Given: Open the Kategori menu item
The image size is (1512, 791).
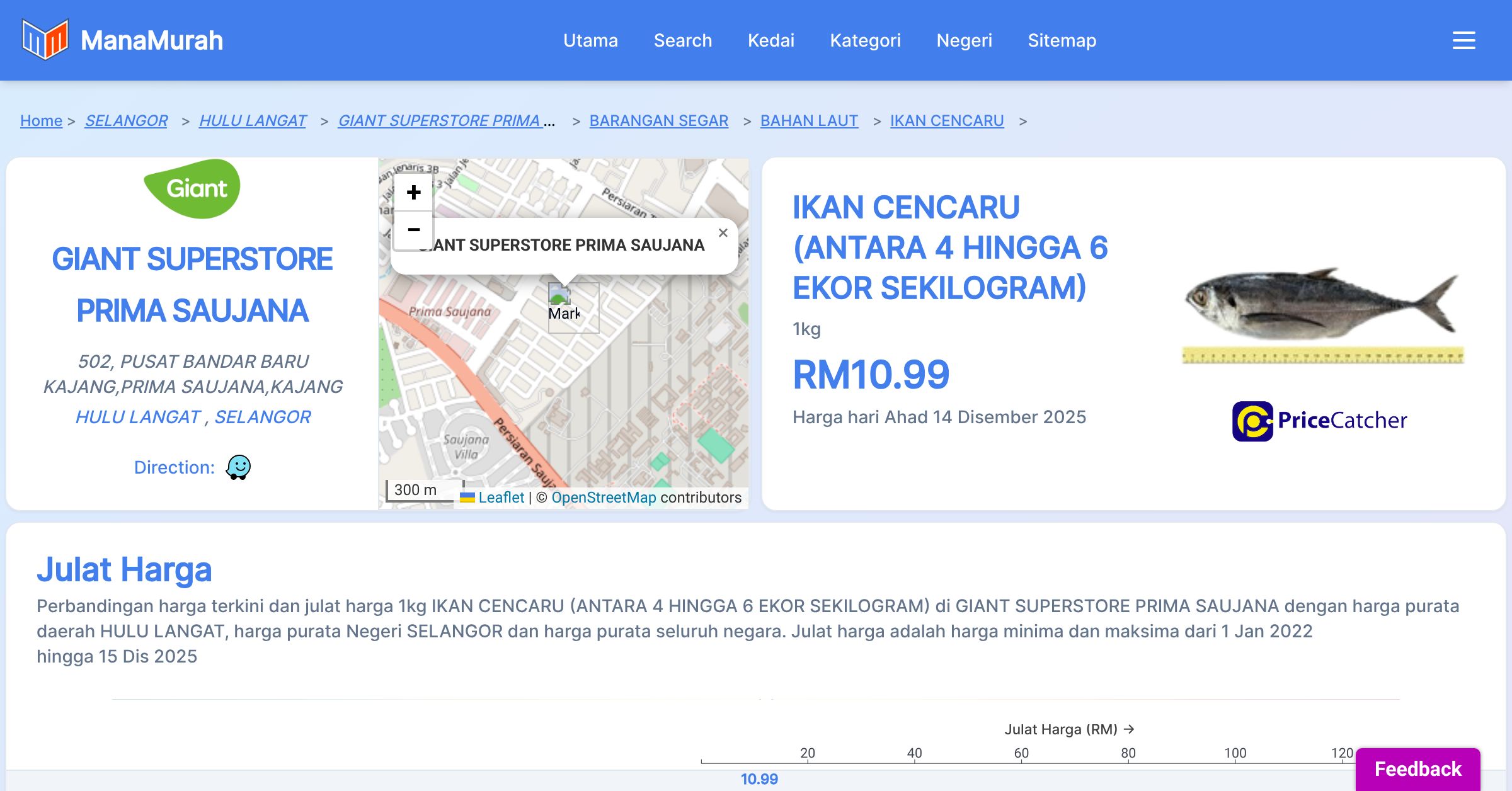Looking at the screenshot, I should pyautogui.click(x=865, y=40).
